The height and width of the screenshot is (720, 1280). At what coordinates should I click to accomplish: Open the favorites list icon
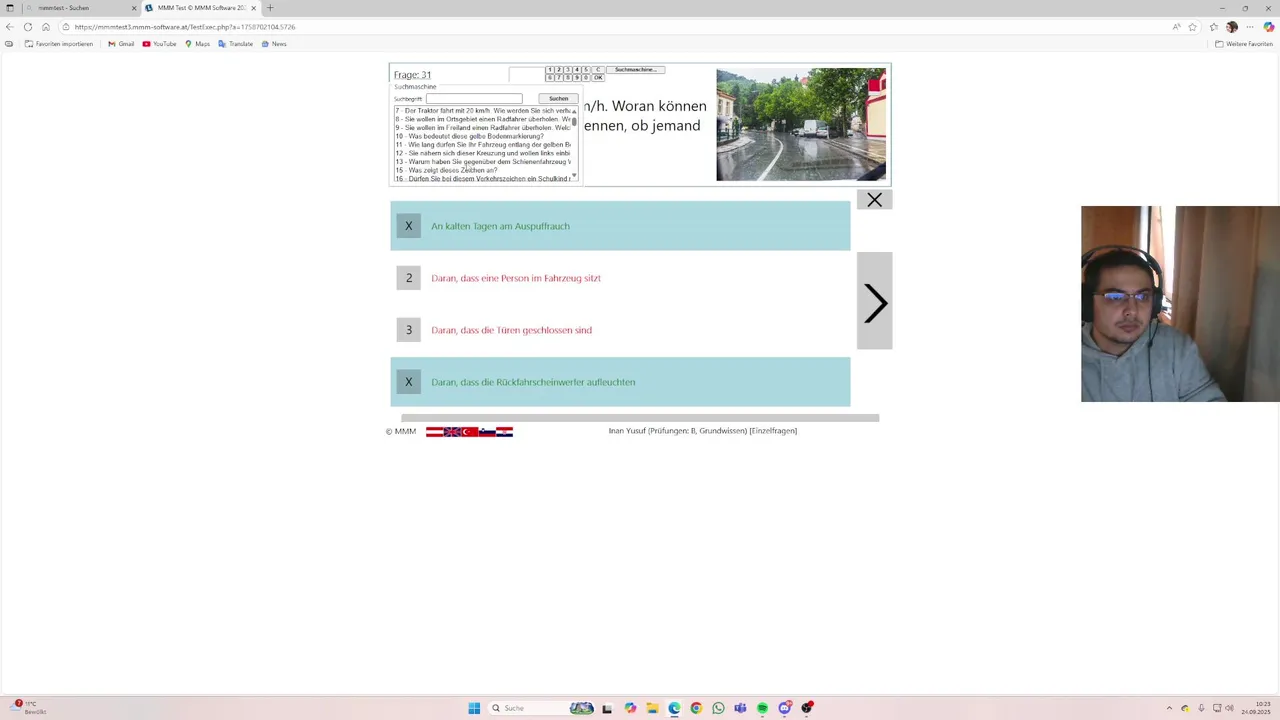1214,27
